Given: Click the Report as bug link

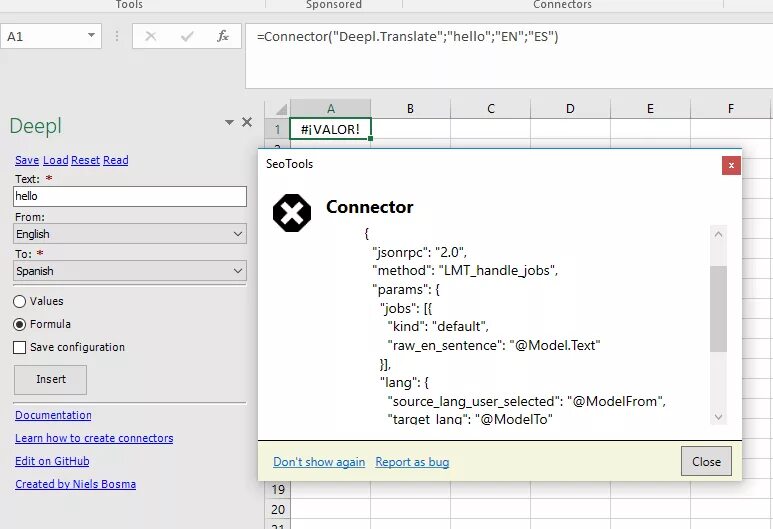Looking at the screenshot, I should click(x=412, y=462).
